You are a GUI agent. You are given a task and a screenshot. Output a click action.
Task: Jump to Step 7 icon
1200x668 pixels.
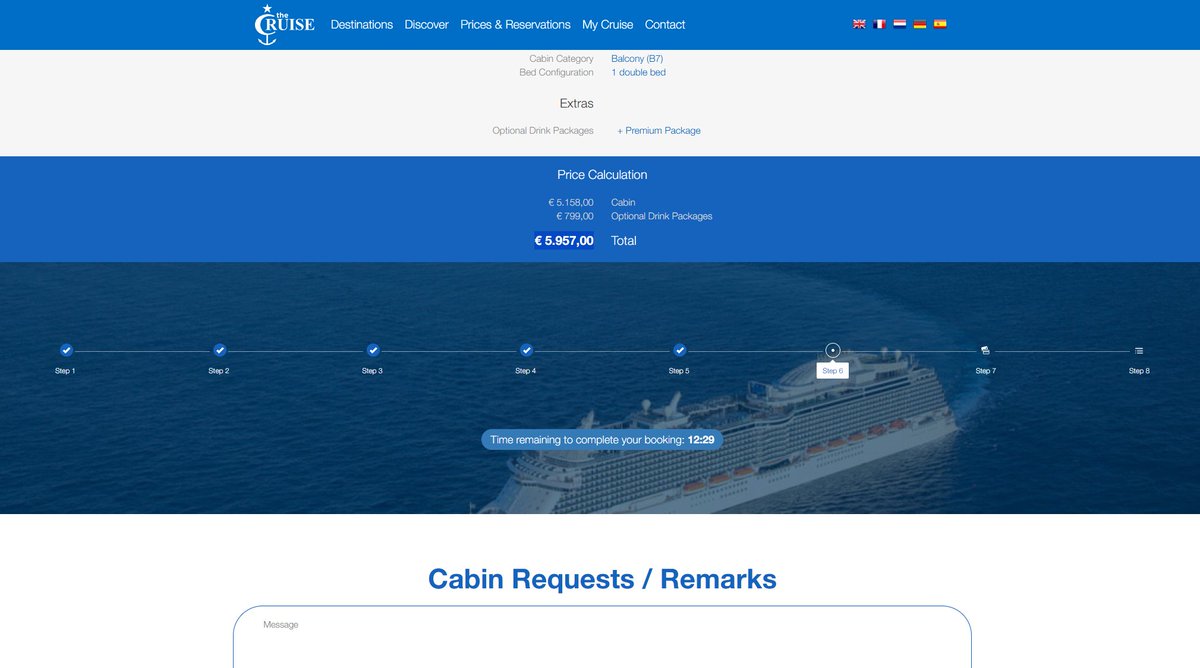pos(986,350)
